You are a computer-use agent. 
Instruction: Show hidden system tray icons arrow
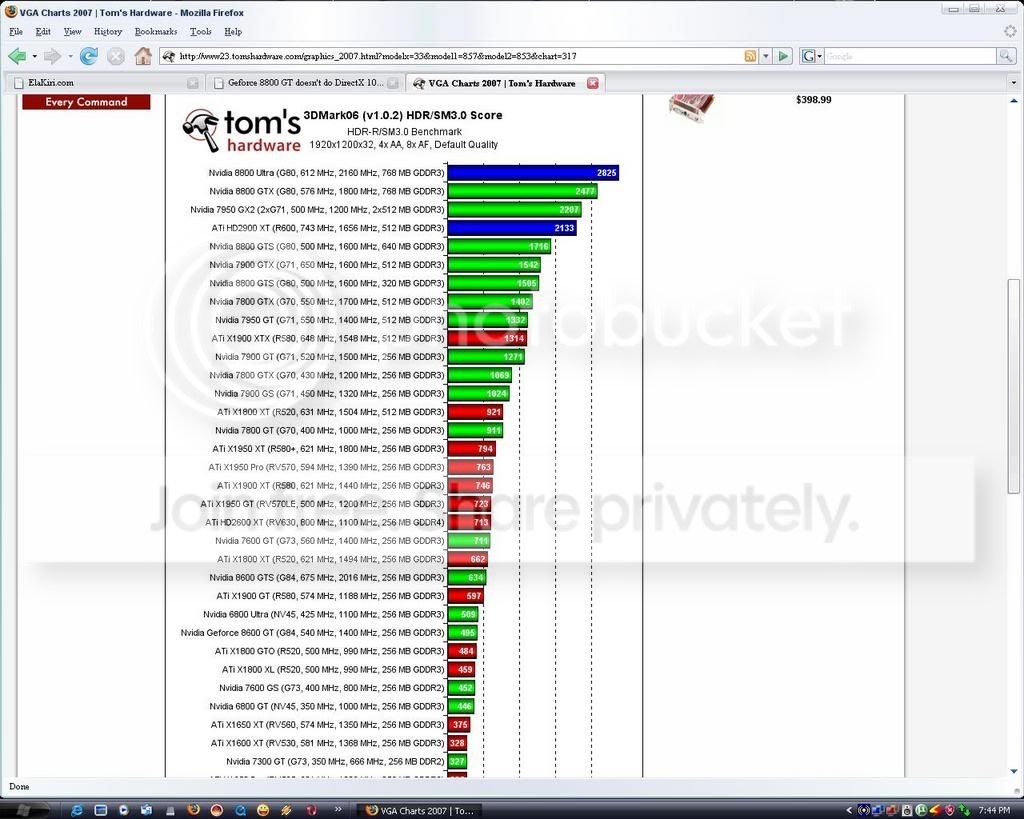[849, 811]
